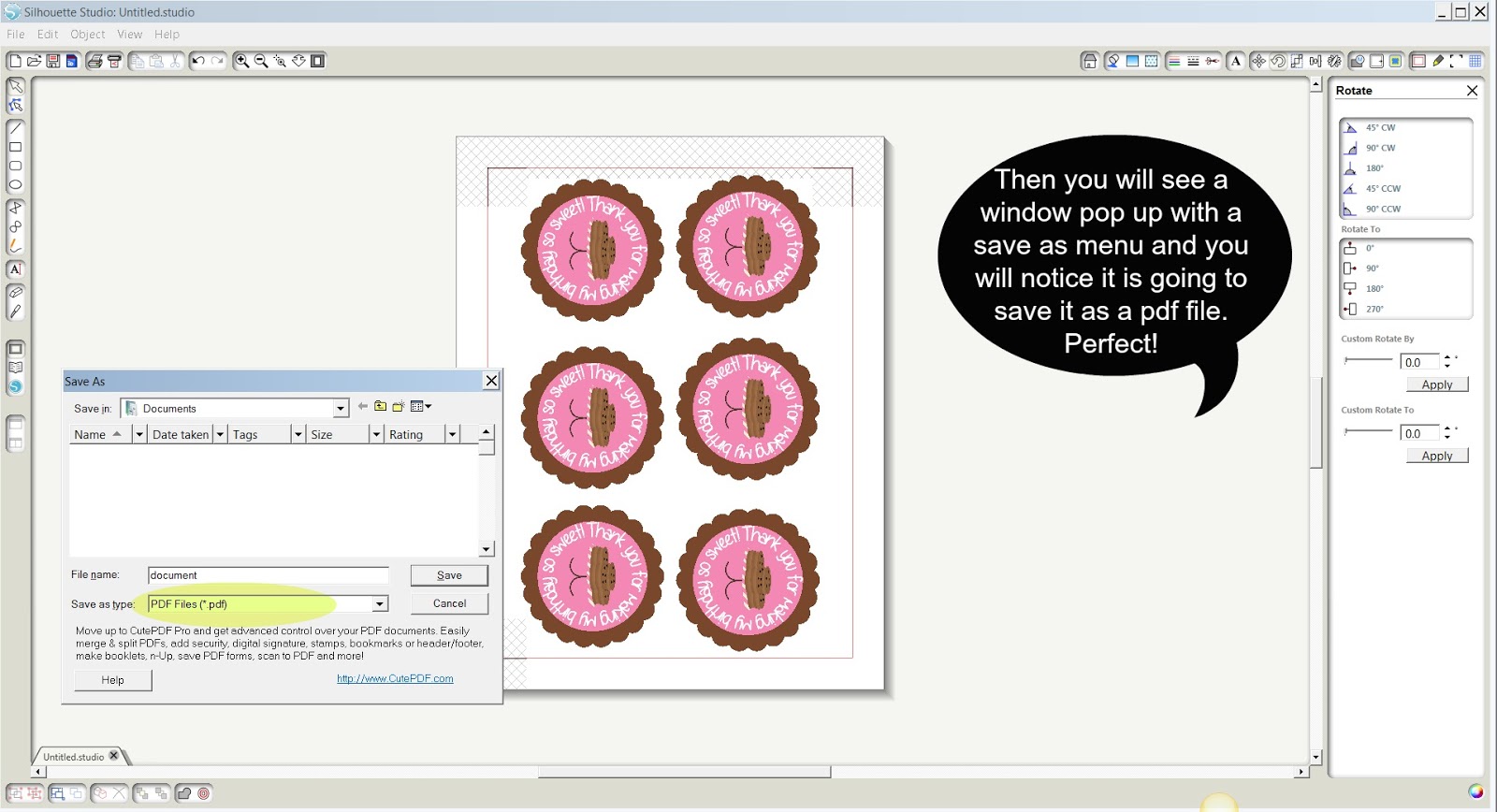Click the Zoom In magnifier icon
This screenshot has height=812, width=1497.
[x=241, y=61]
